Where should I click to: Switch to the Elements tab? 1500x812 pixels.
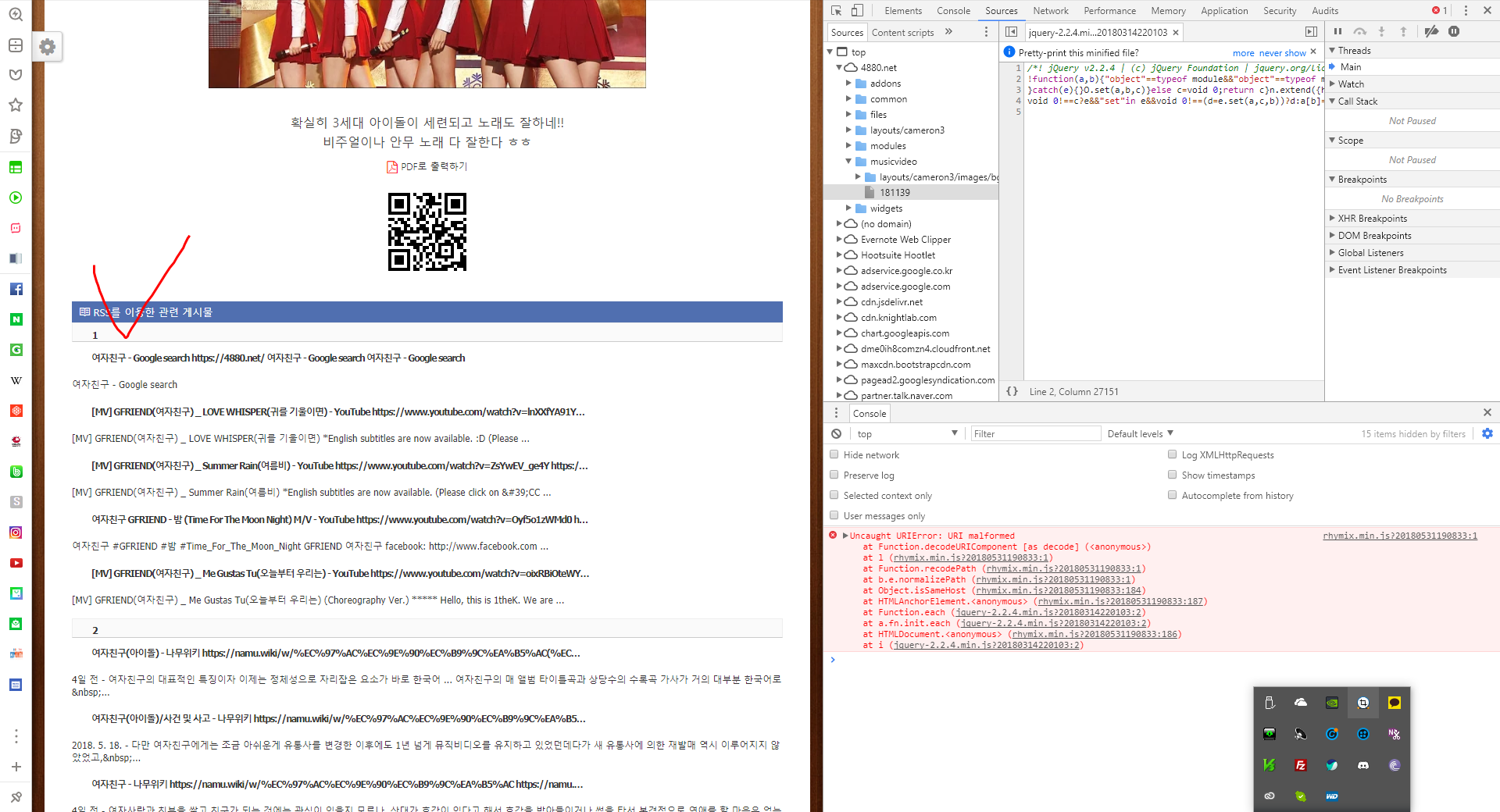tap(903, 10)
